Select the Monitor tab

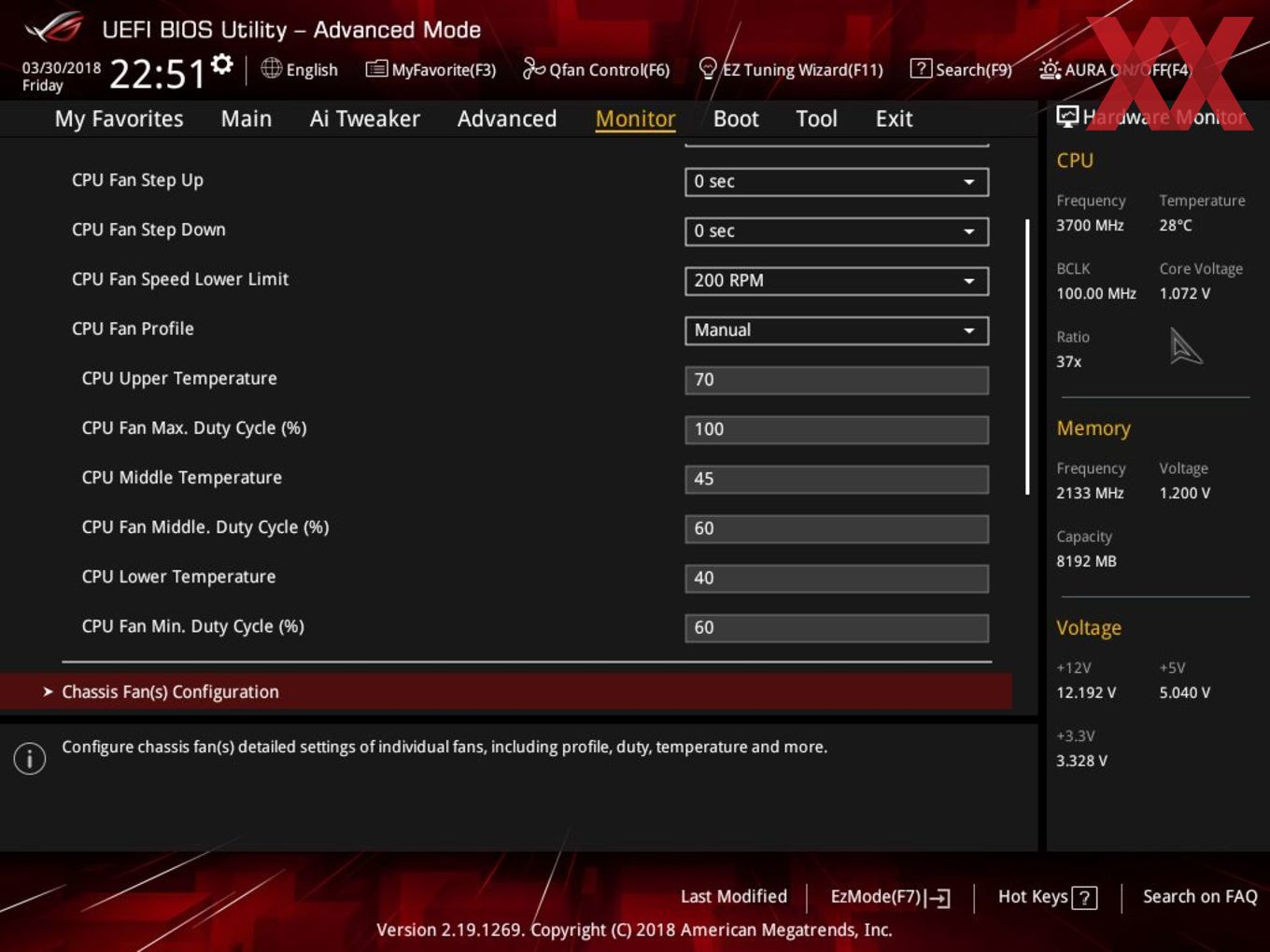(x=635, y=119)
